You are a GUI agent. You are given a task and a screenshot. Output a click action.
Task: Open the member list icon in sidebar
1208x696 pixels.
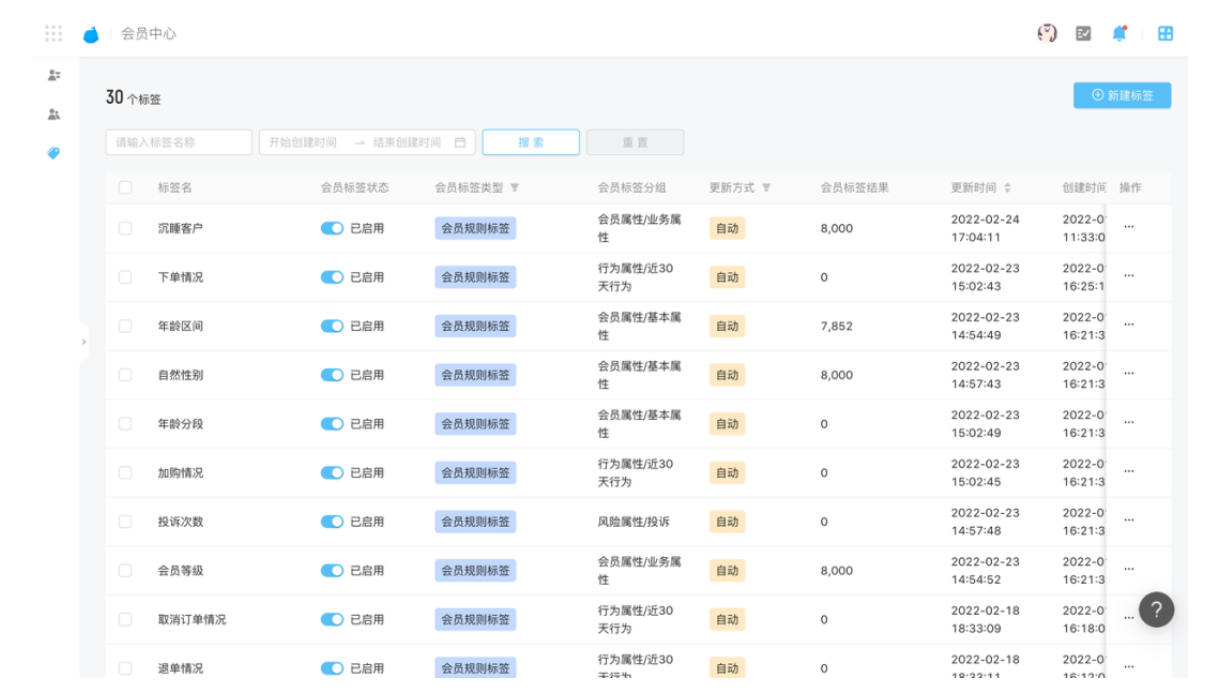tap(54, 75)
